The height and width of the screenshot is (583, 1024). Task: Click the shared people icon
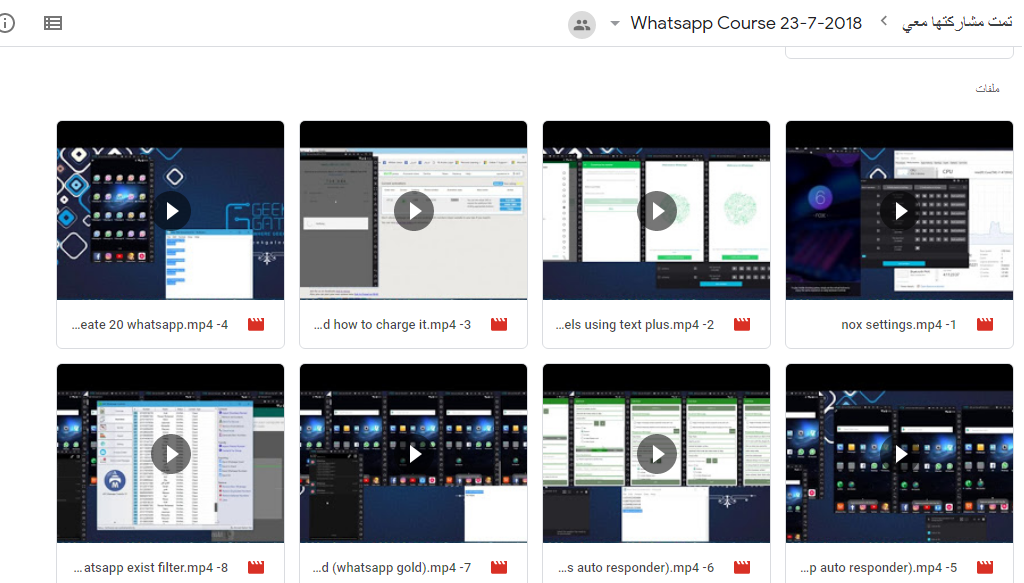click(x=582, y=25)
